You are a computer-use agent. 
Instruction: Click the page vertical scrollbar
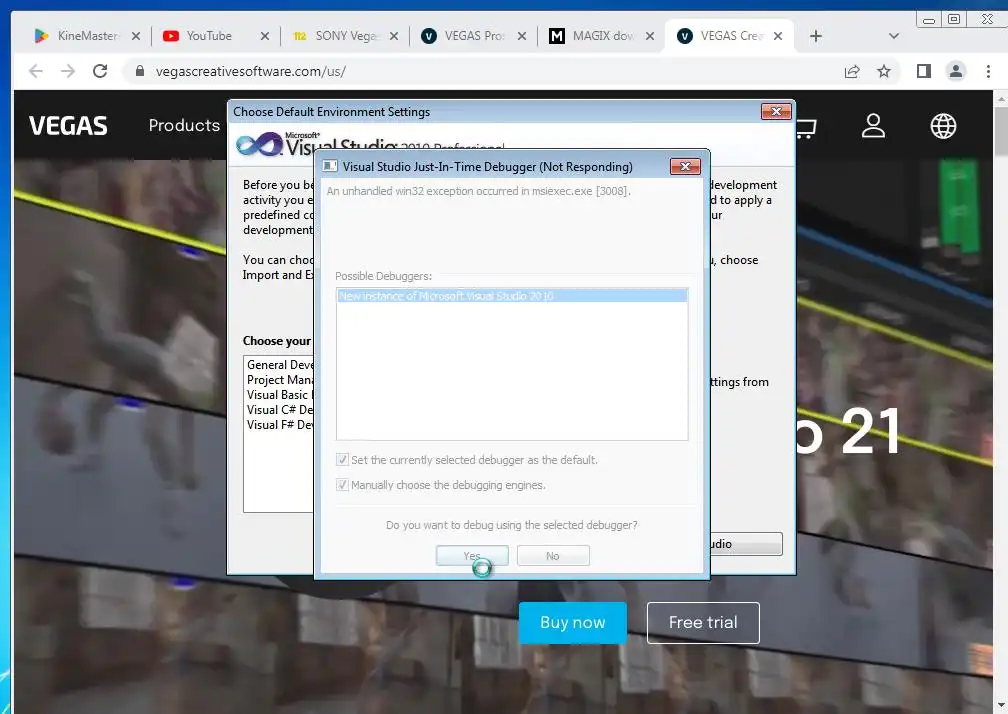[x=1000, y=132]
